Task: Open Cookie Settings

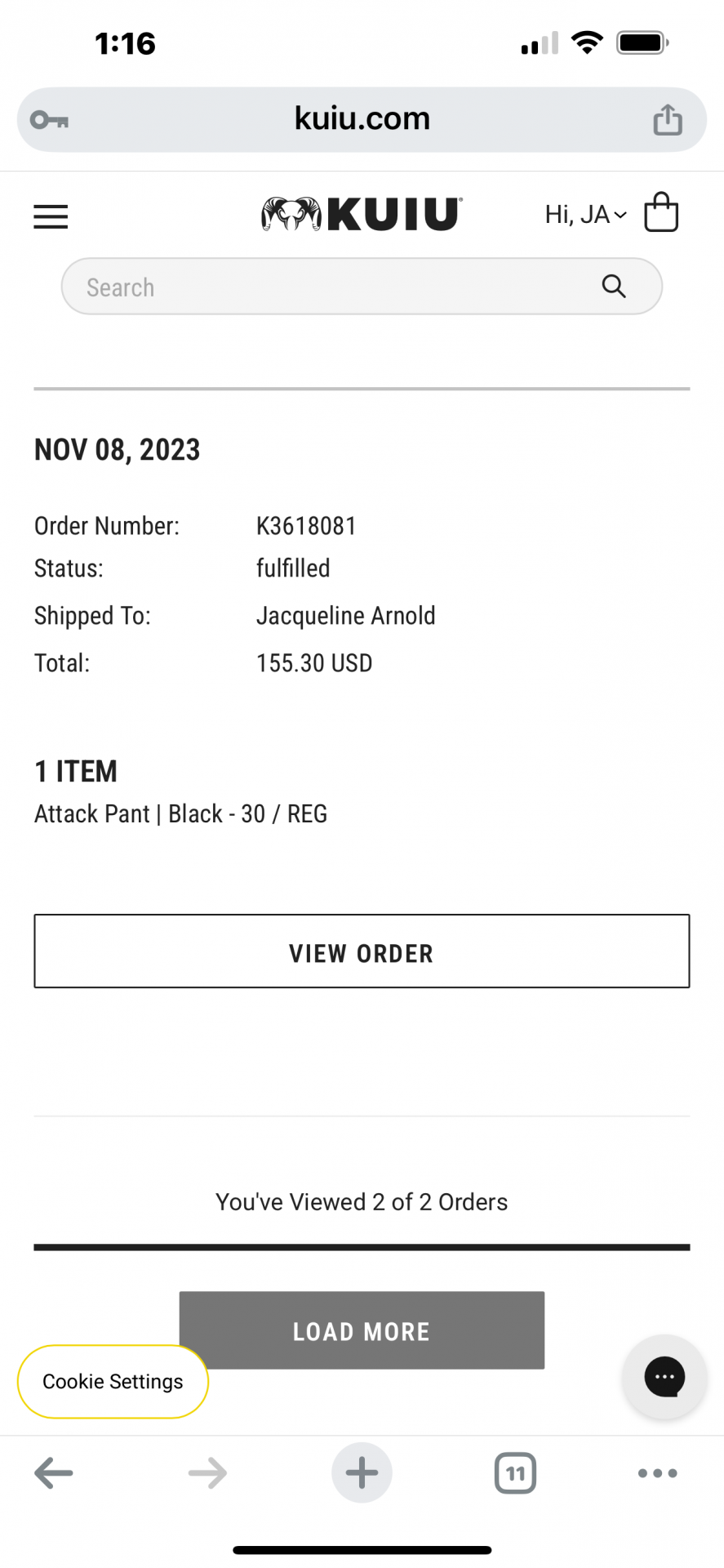Action: point(113,1381)
